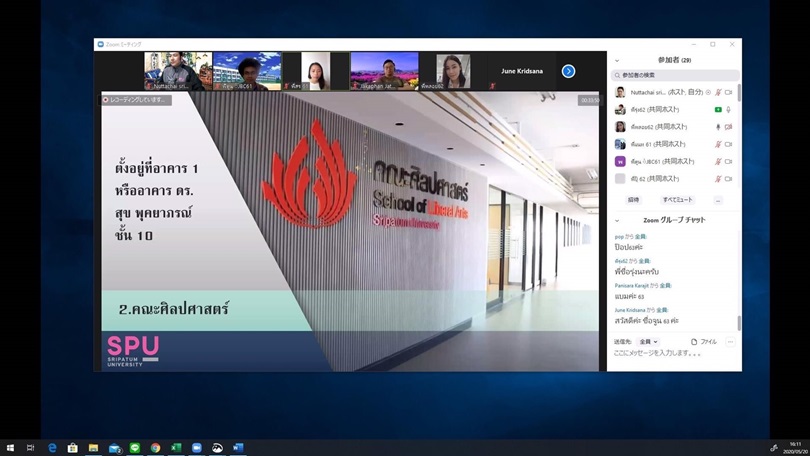Open the participants more (...) menu
810x456 pixels.
718,200
